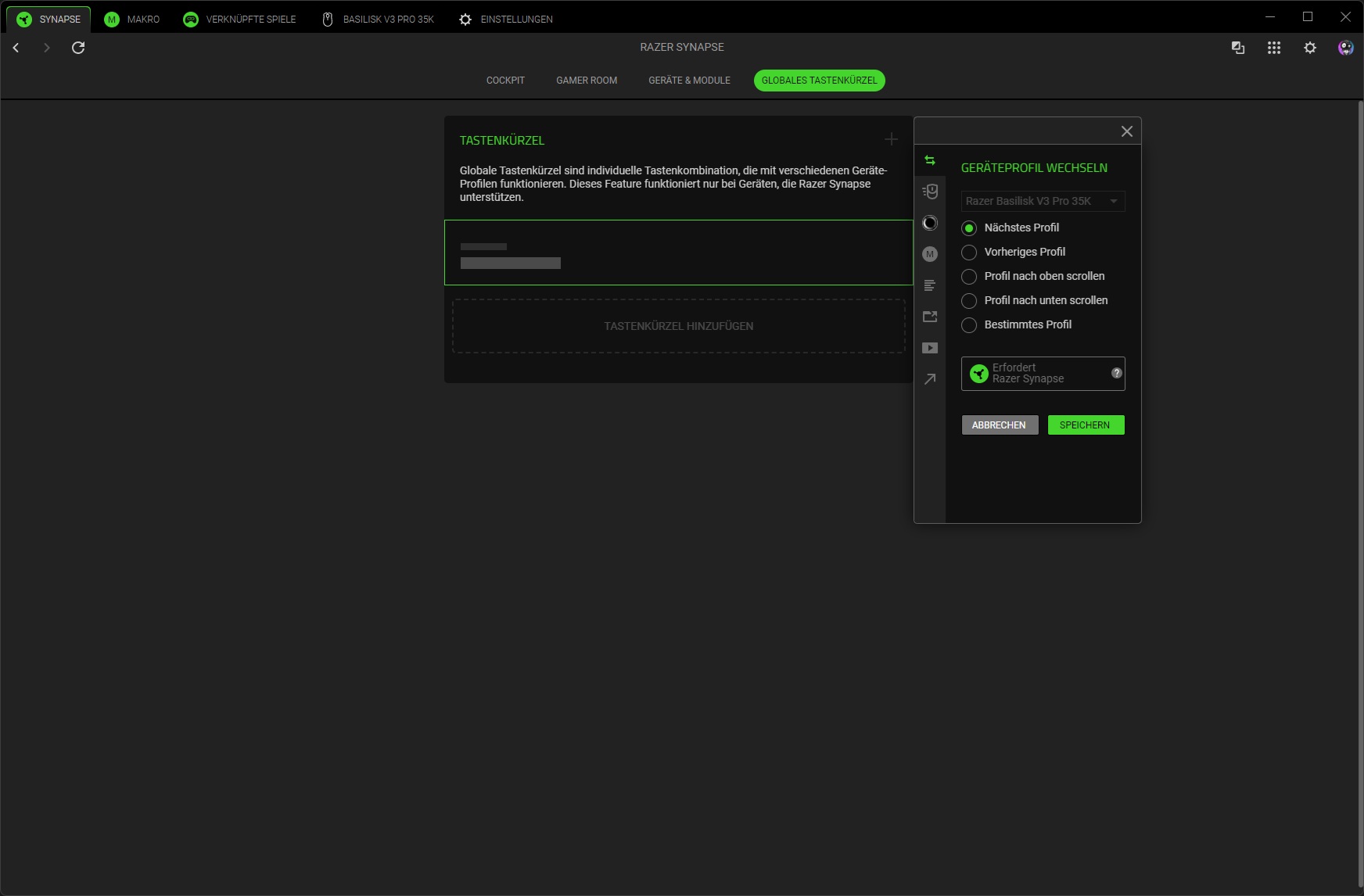The height and width of the screenshot is (896, 1364).
Task: Click the help question mark icon
Action: [1117, 373]
